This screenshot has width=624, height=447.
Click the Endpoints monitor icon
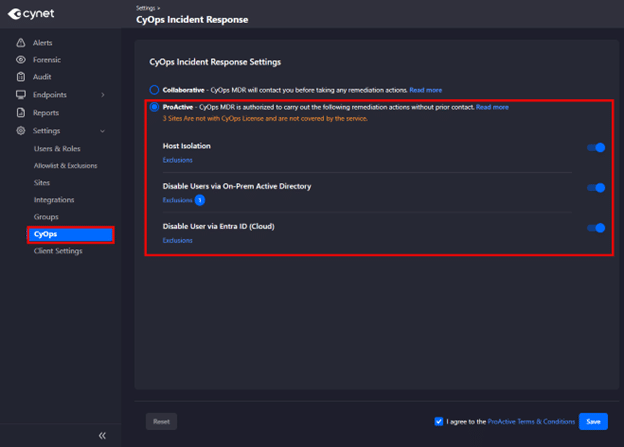tap(21, 95)
